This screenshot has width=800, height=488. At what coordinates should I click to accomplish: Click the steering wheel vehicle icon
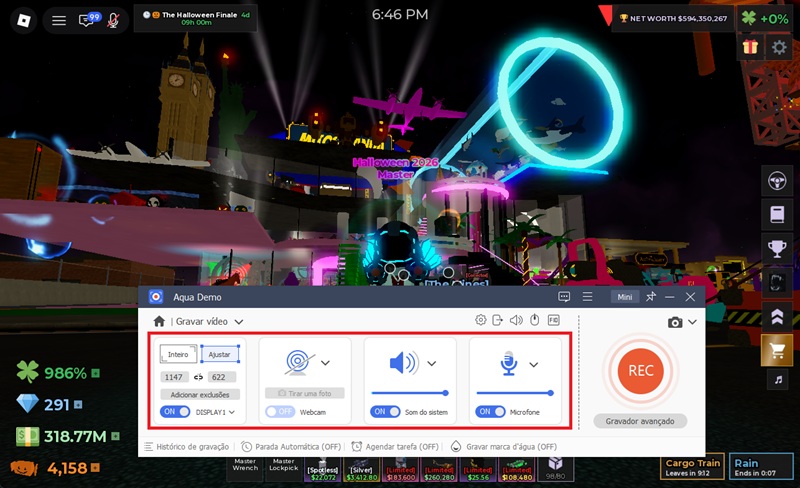pyautogui.click(x=777, y=181)
